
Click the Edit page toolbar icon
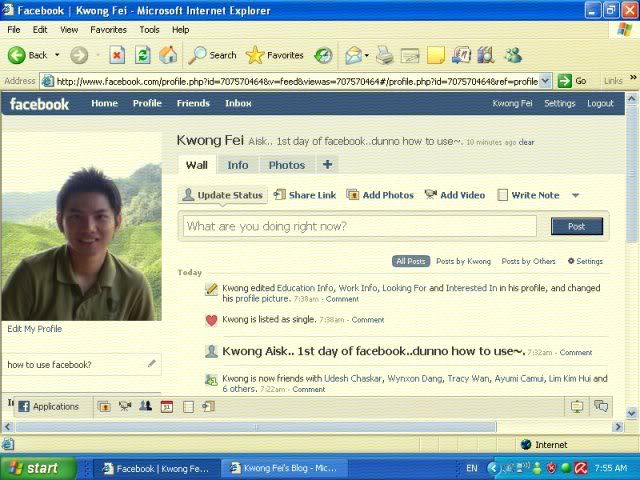point(410,55)
